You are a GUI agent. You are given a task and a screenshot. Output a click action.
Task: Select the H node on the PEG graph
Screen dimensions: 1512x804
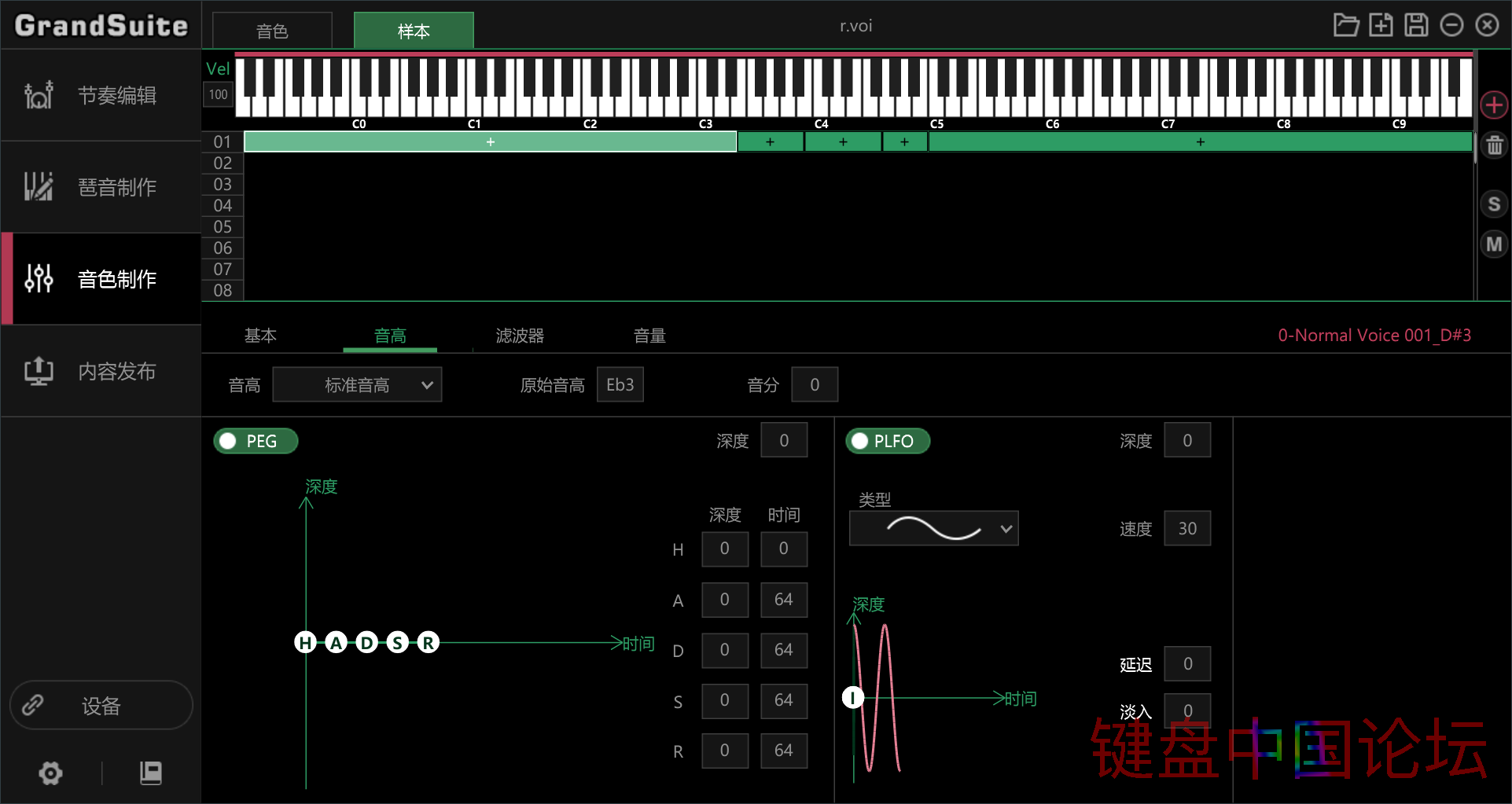coord(305,643)
